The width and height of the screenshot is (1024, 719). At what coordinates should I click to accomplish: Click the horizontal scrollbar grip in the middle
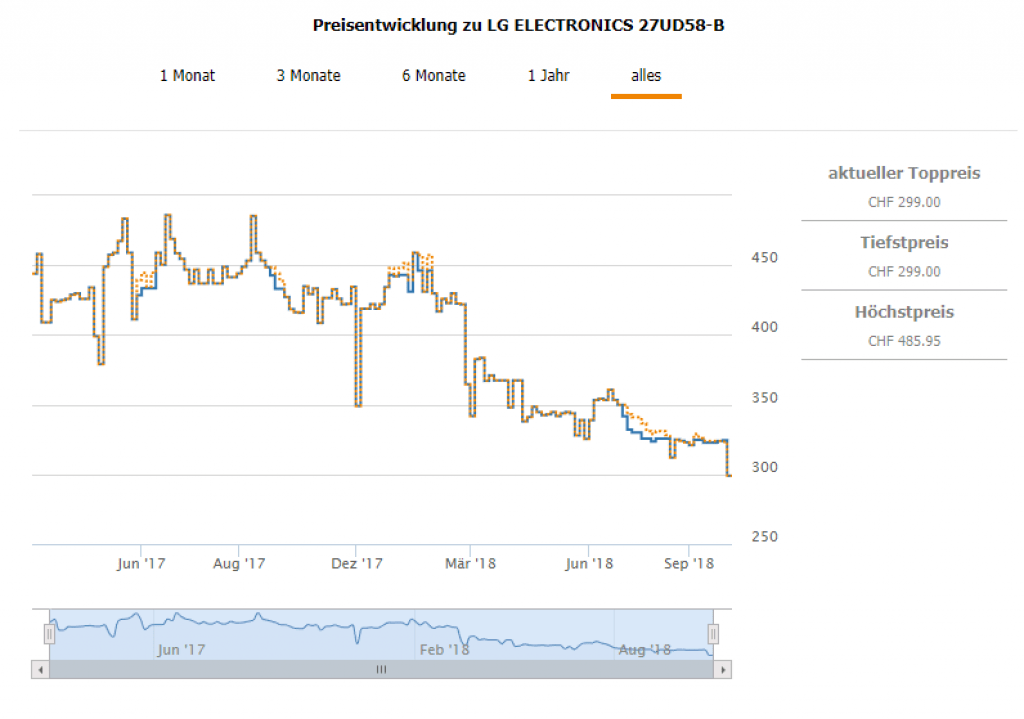(x=381, y=670)
